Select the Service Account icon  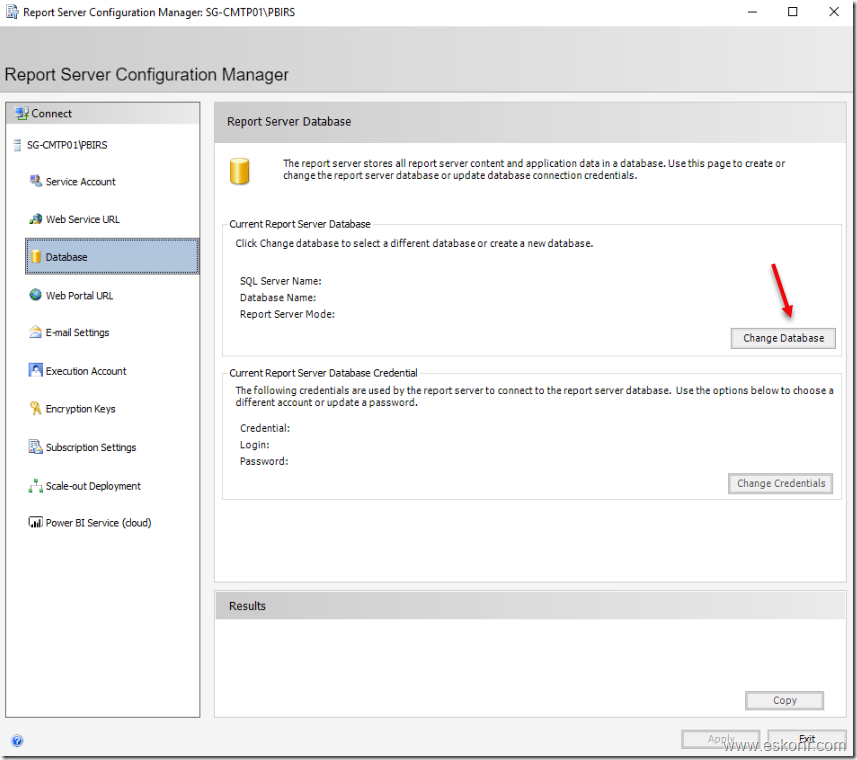point(36,181)
